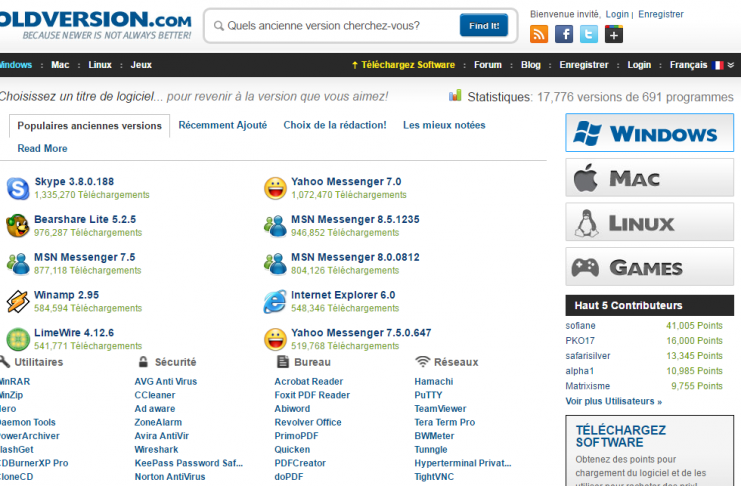Click the search magnifier icon
The height and width of the screenshot is (486, 741).
219,26
